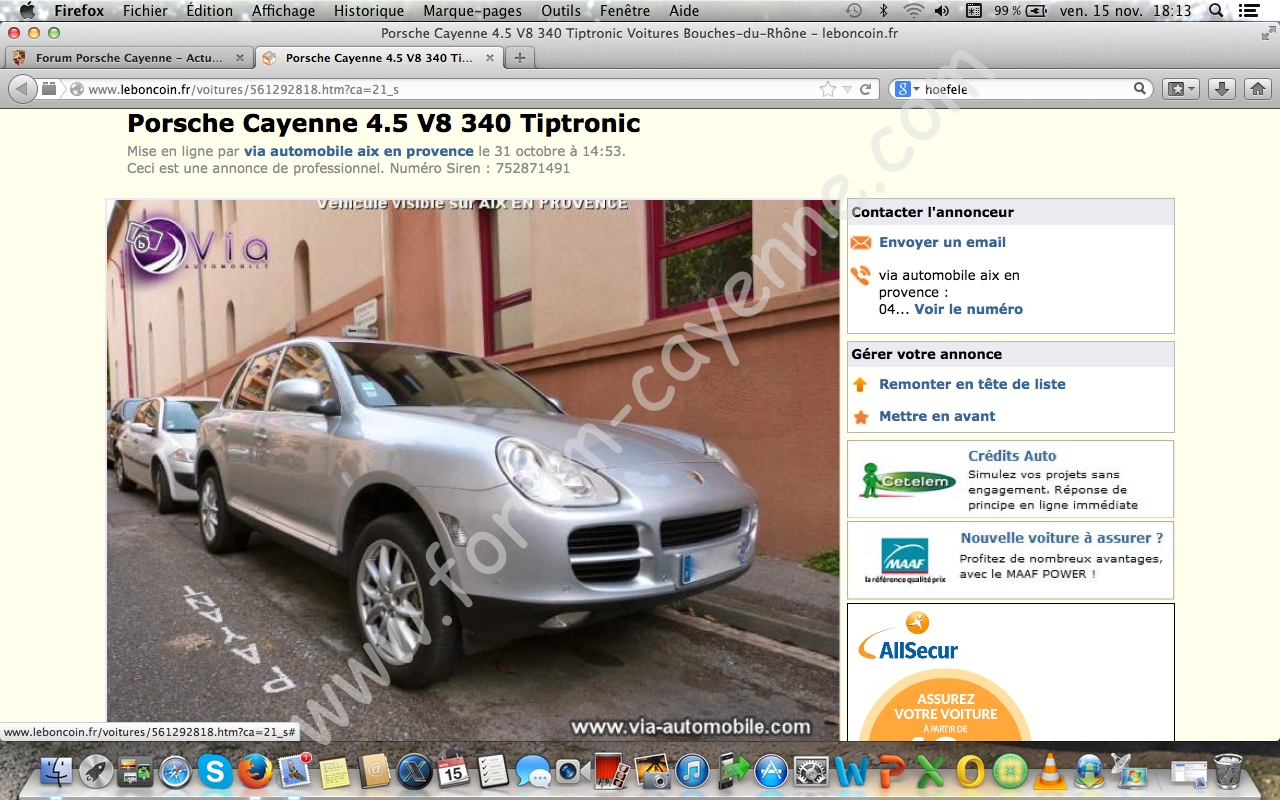This screenshot has width=1280, height=800.
Task: Open the Fichier menu
Action: [145, 11]
